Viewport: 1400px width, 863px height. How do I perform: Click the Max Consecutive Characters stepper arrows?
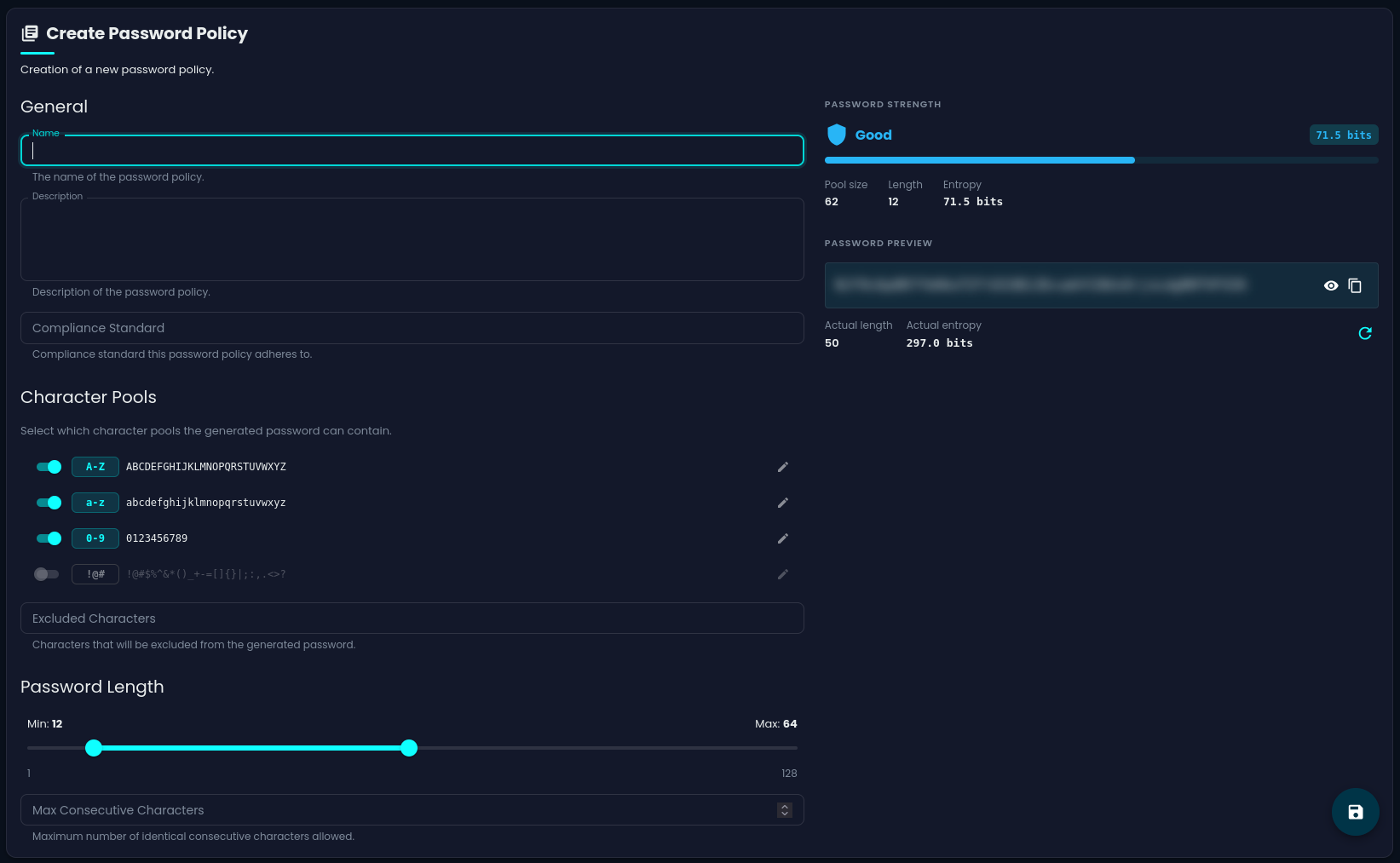coord(785,810)
